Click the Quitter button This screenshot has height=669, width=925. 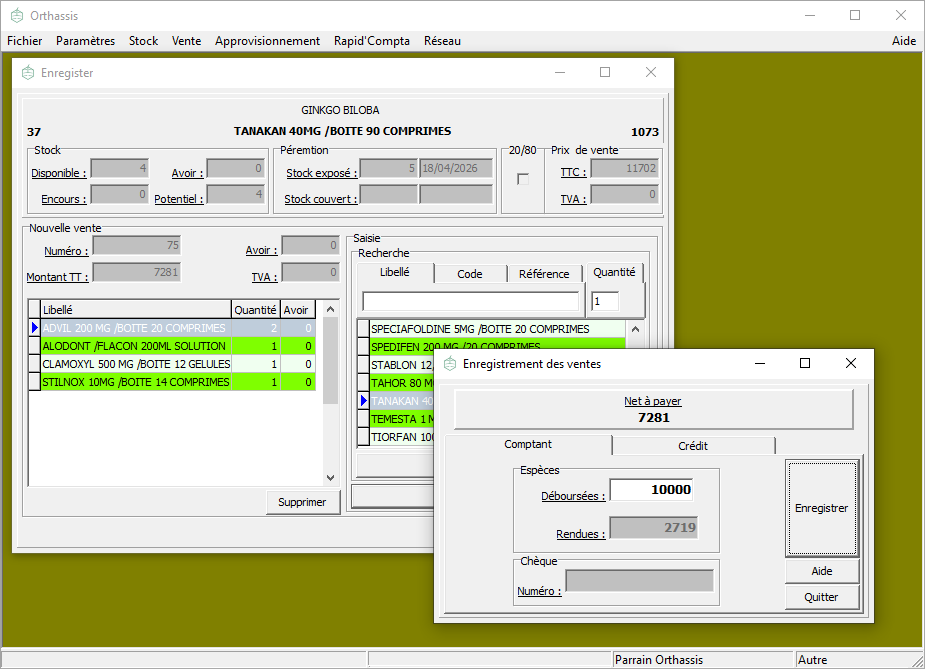pos(821,597)
